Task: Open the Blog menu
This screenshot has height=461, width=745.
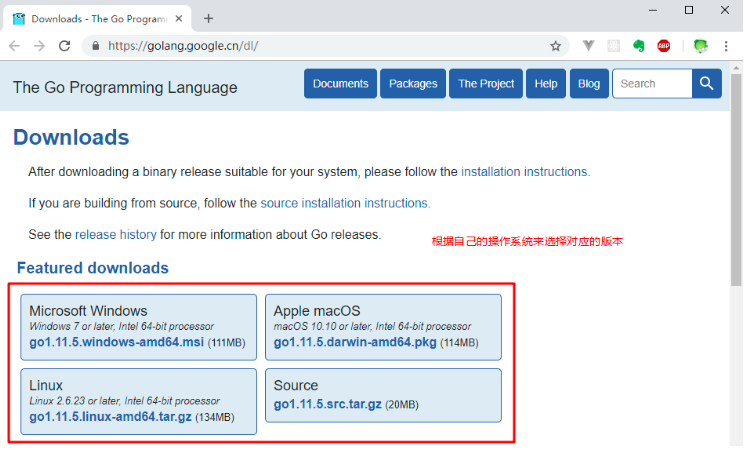Action: 589,84
